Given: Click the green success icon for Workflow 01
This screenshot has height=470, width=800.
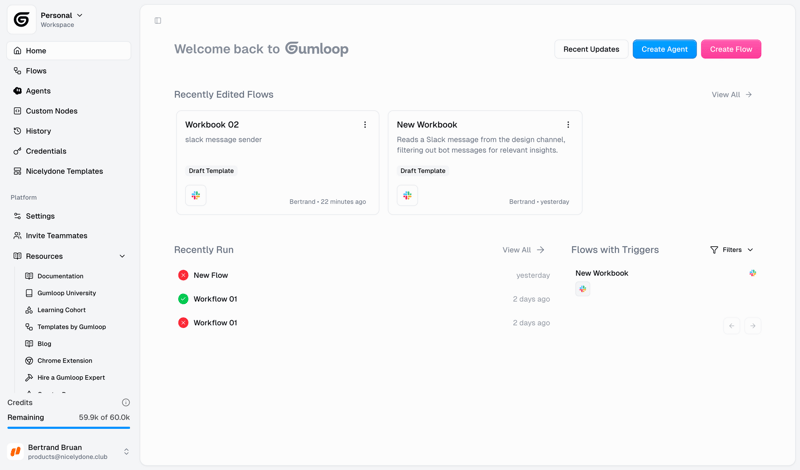Looking at the screenshot, I should [183, 299].
